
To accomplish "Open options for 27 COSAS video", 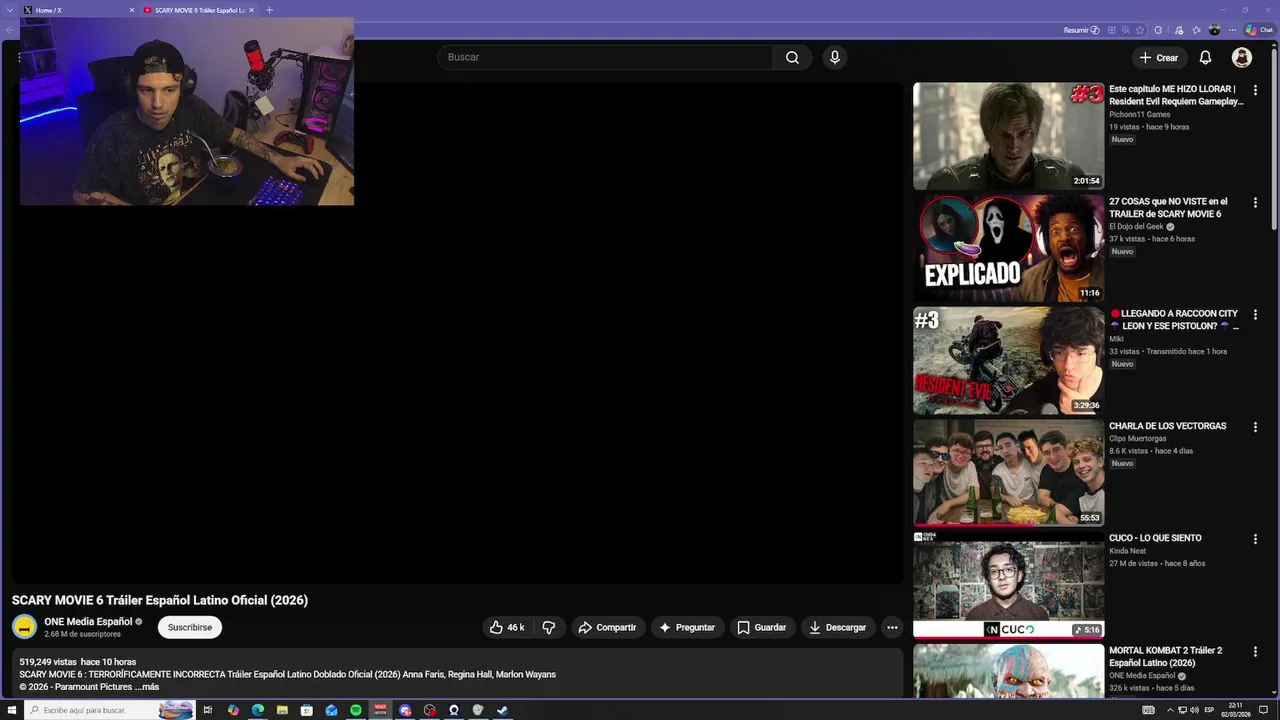I will (x=1255, y=202).
